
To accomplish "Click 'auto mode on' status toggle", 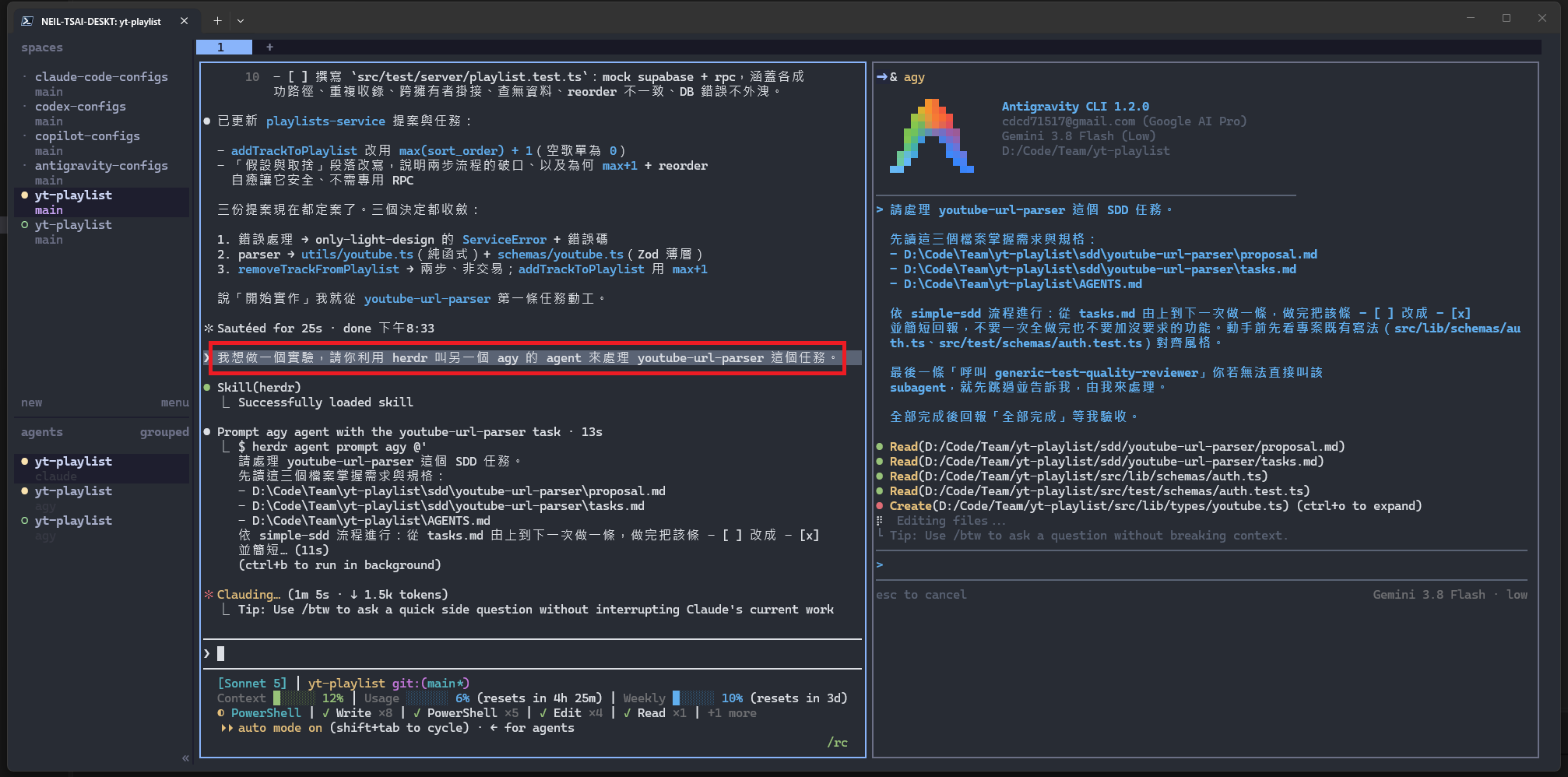I will click(279, 727).
